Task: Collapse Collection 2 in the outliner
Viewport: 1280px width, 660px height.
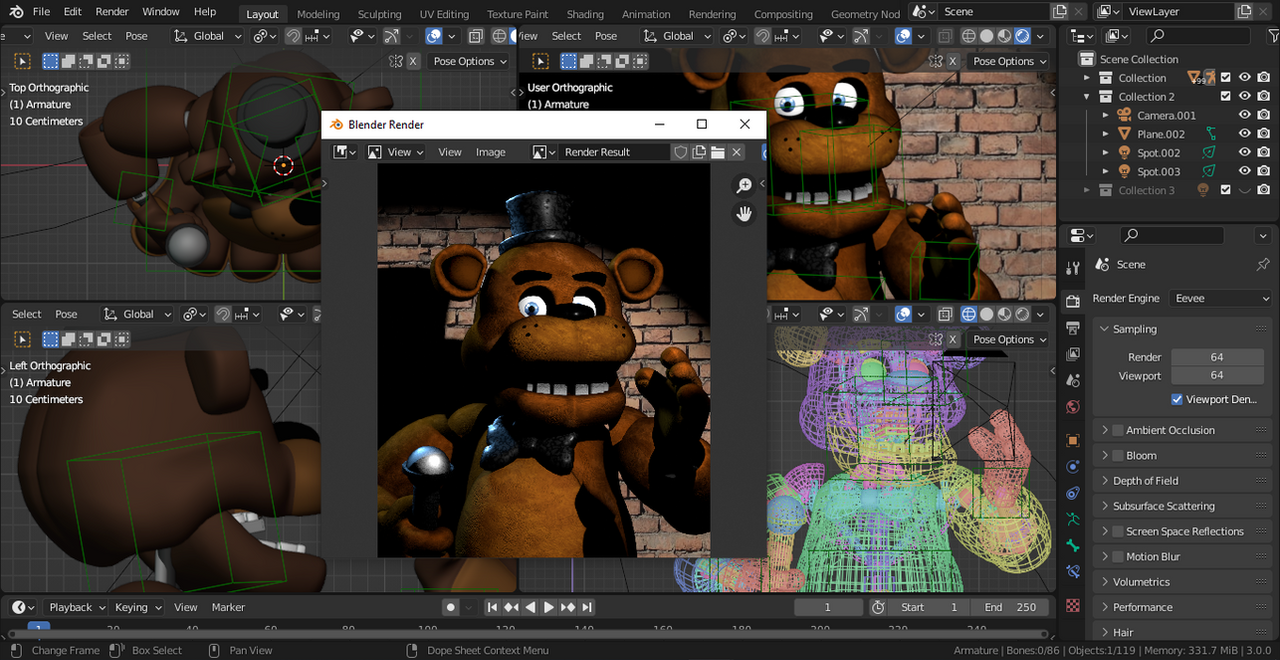Action: point(1087,97)
